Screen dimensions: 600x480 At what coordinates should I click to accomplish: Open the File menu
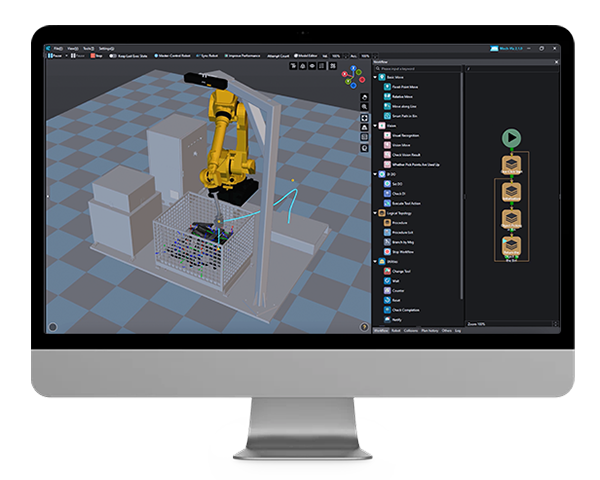coord(59,47)
